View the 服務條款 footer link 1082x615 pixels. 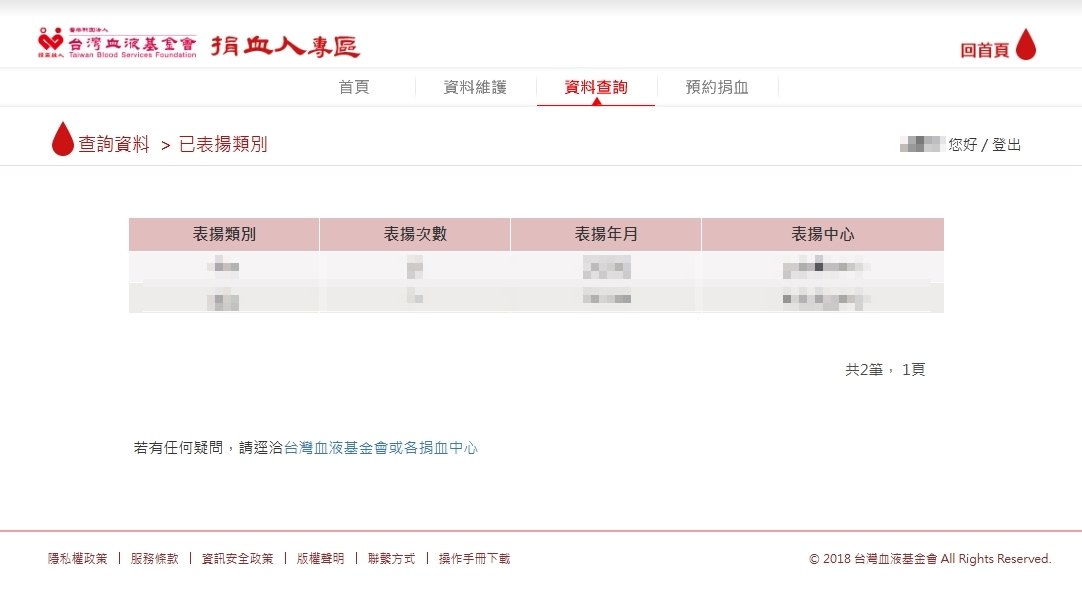coord(154,559)
